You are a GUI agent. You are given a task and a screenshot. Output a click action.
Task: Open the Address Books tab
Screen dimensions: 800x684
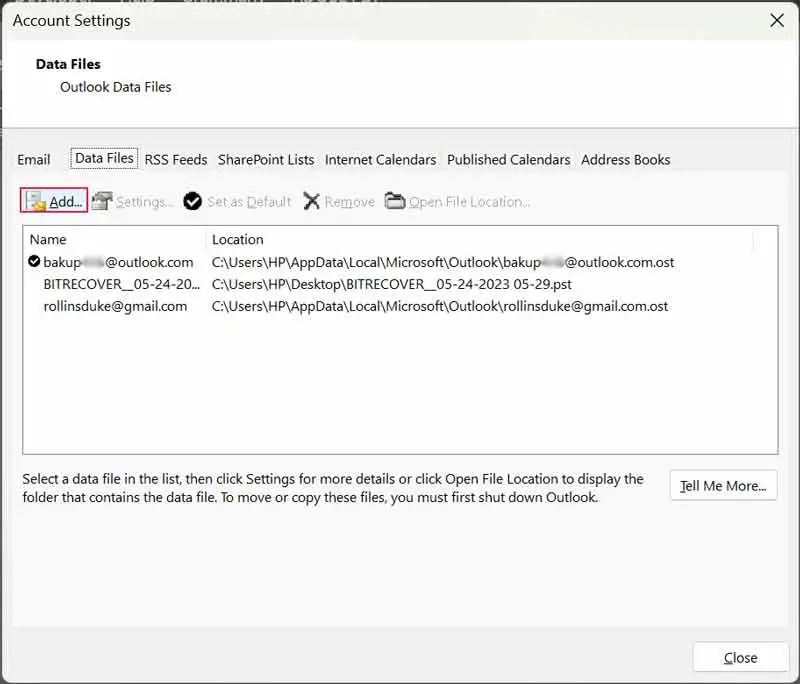[625, 160]
